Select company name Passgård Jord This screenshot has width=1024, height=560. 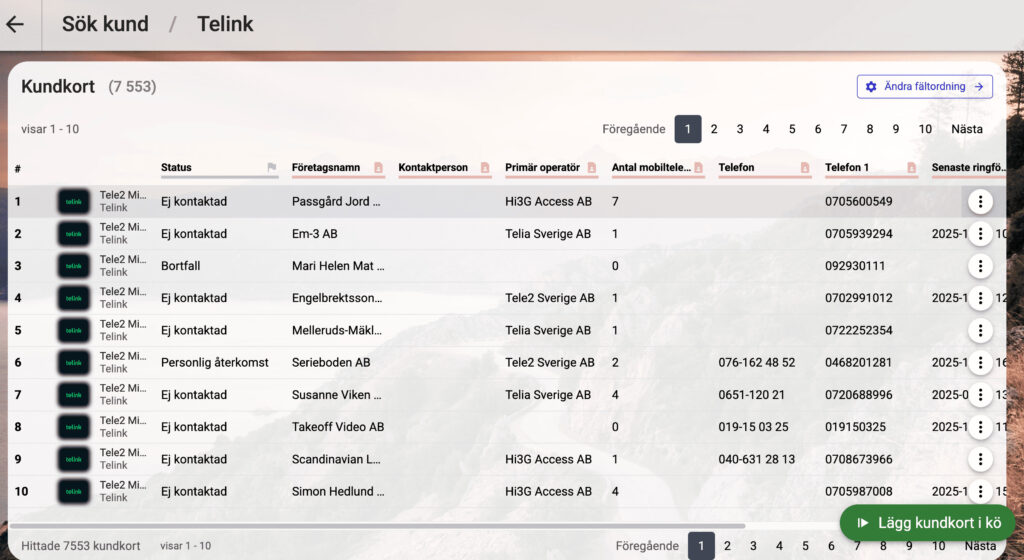coord(336,202)
